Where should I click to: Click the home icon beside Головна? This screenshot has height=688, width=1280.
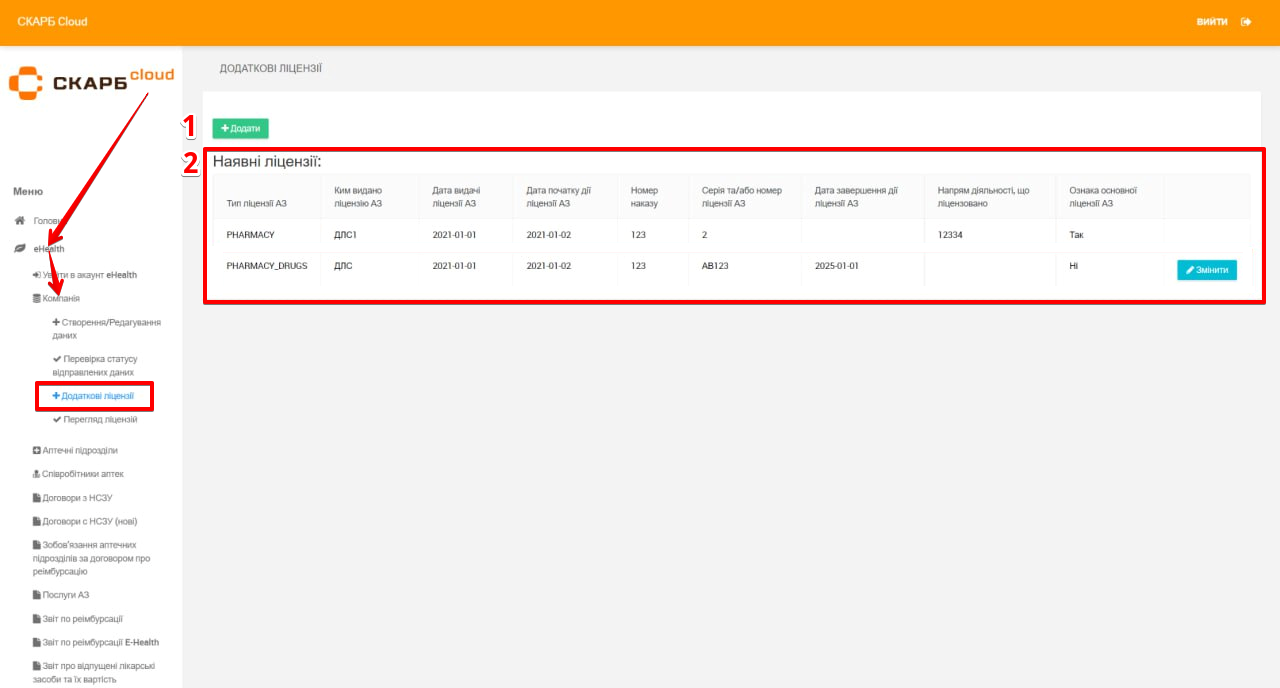pos(19,220)
